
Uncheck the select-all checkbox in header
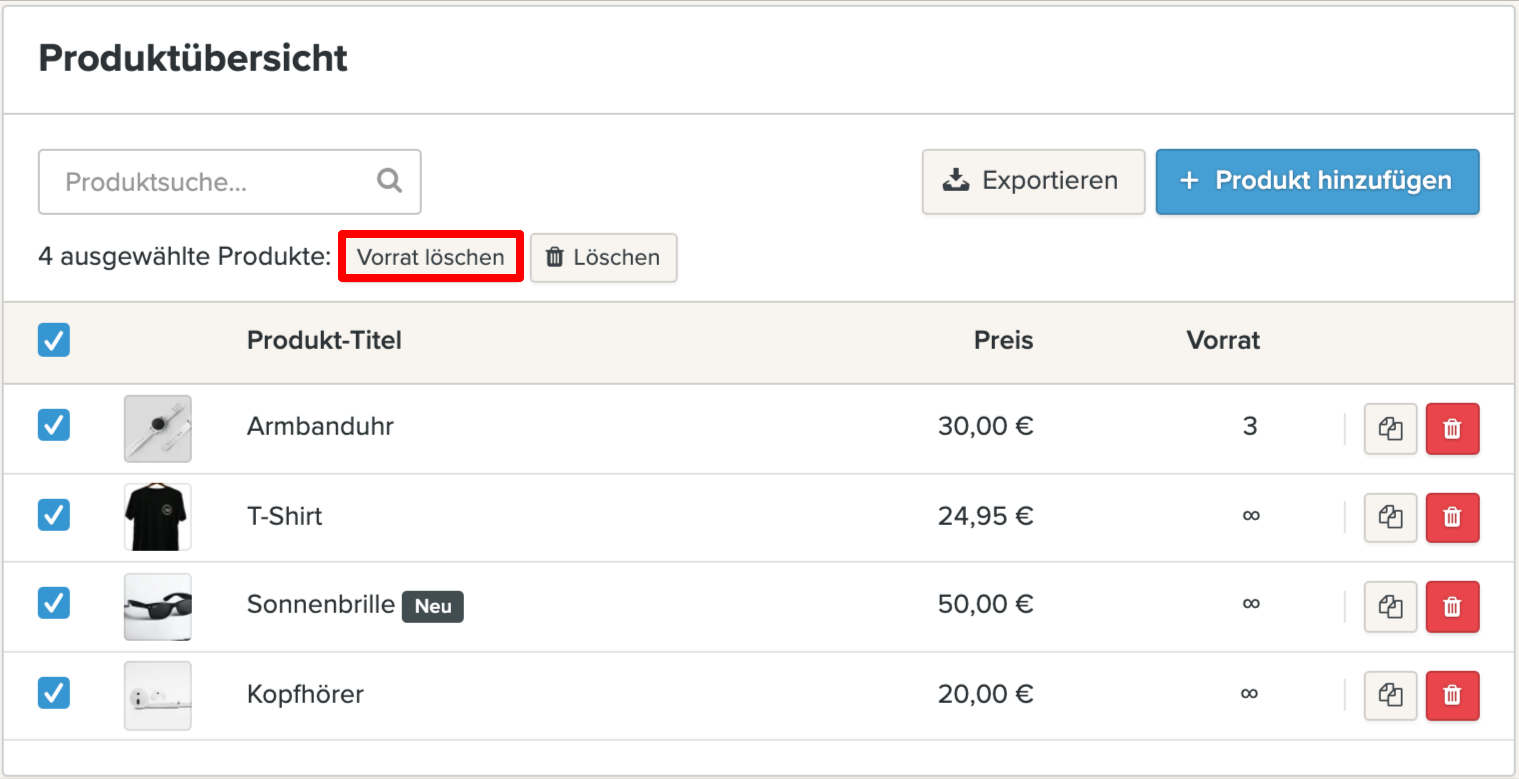point(54,341)
